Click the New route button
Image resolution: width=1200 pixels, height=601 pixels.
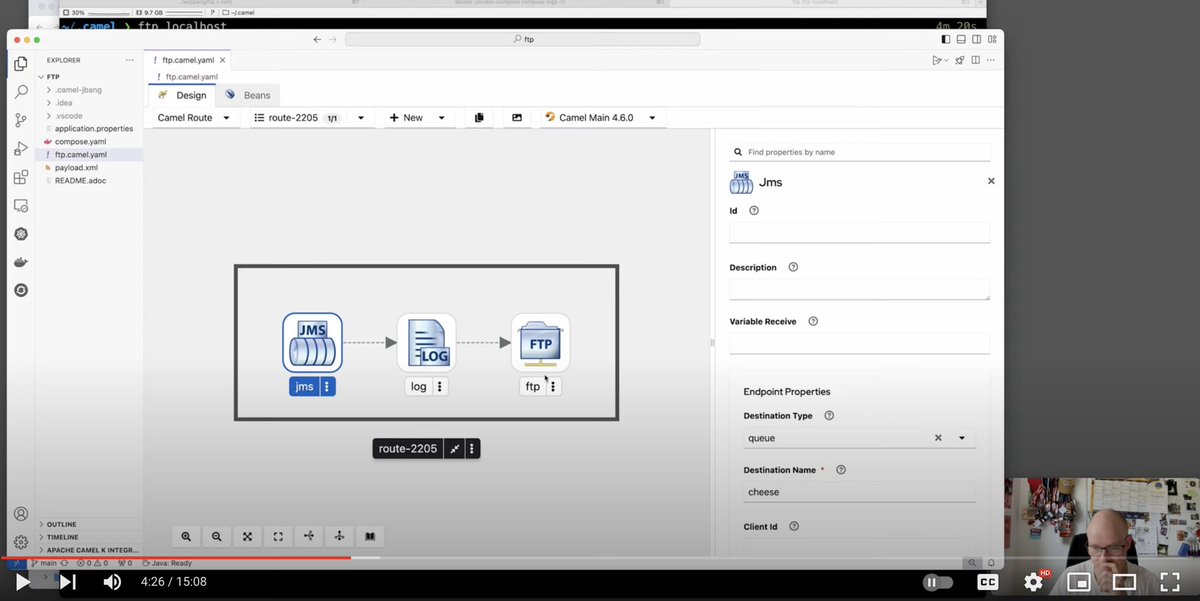[x=407, y=117]
